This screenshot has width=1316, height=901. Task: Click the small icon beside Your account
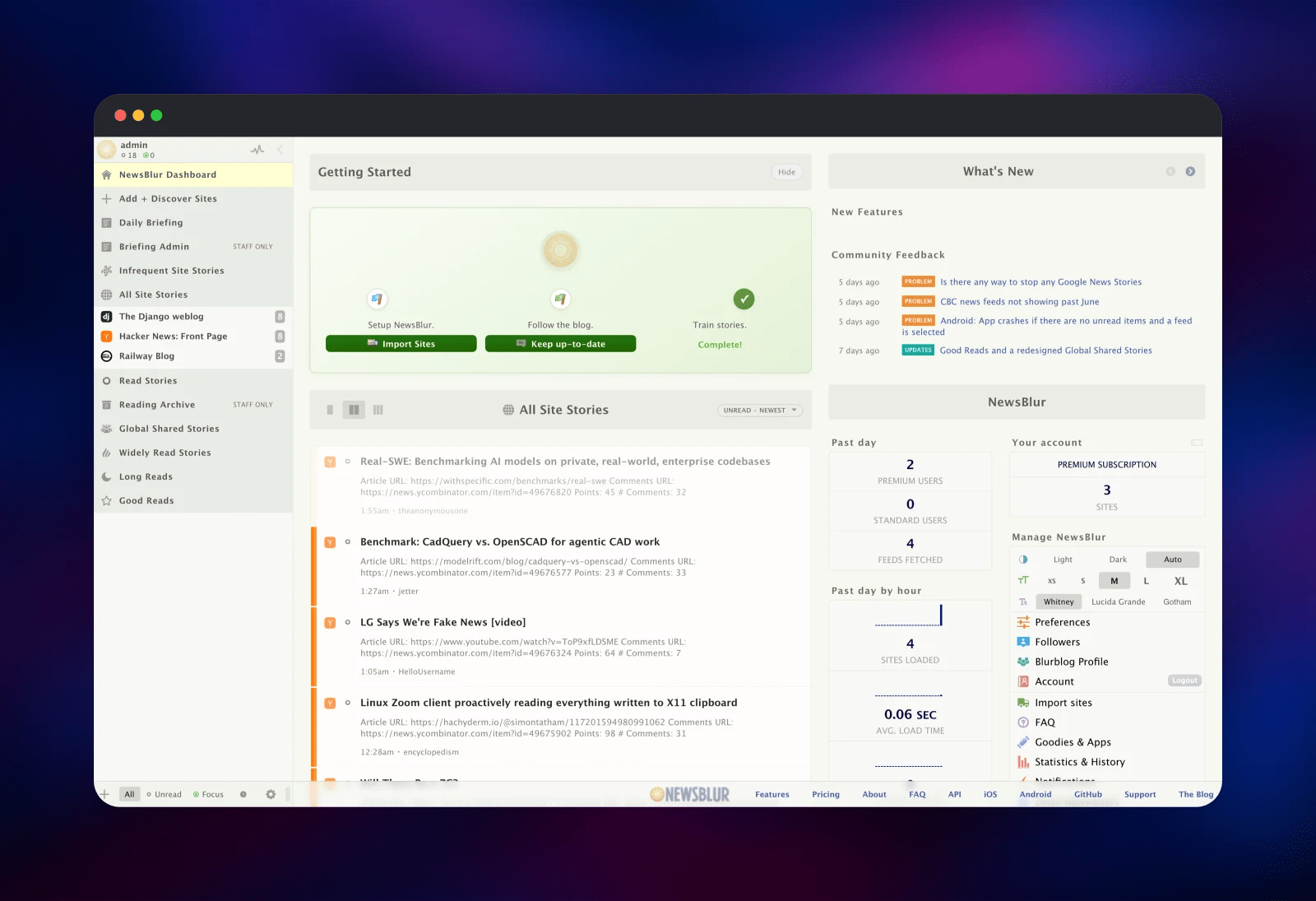pyautogui.click(x=1197, y=443)
